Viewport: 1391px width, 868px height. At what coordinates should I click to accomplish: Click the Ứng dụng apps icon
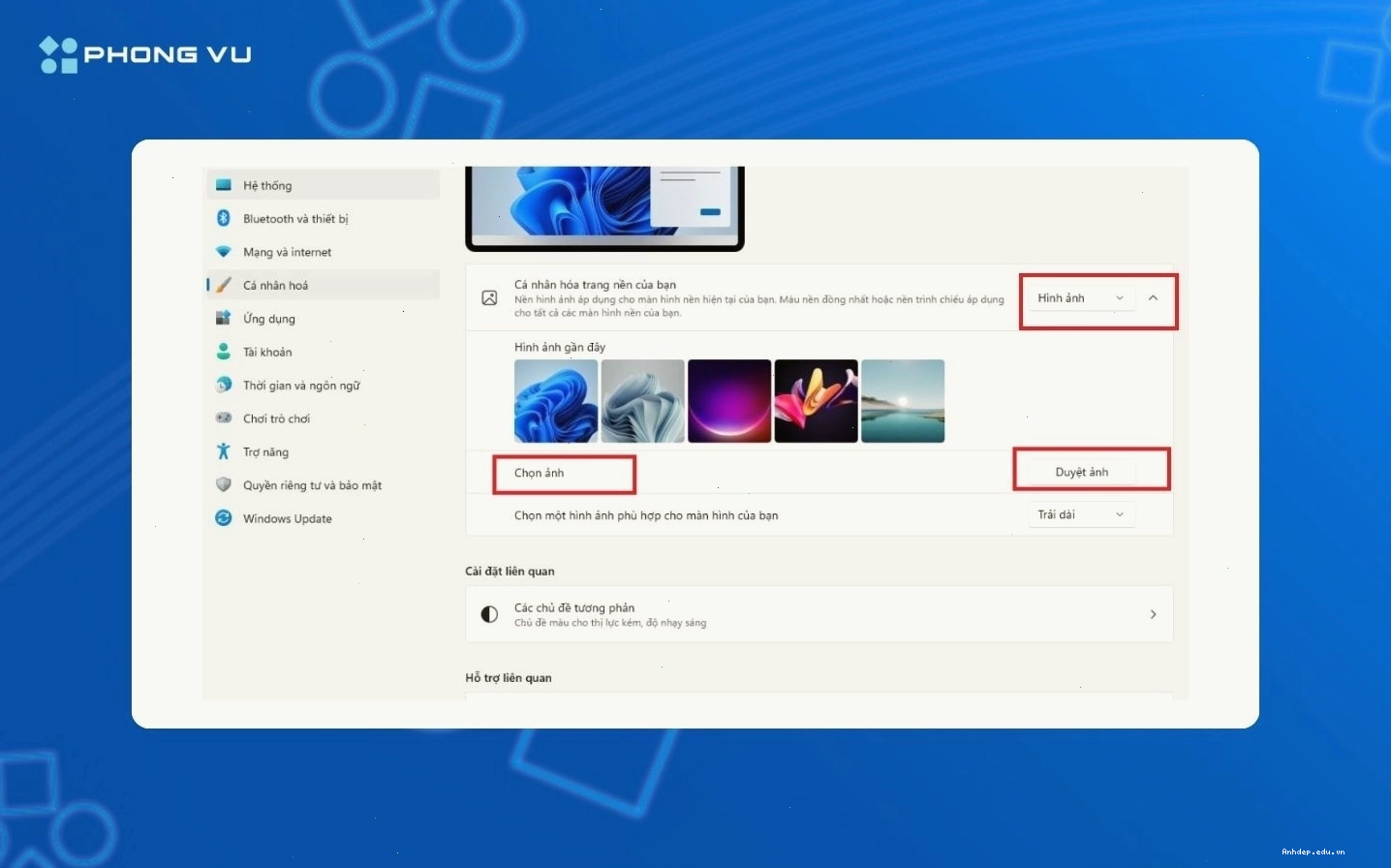coord(224,318)
